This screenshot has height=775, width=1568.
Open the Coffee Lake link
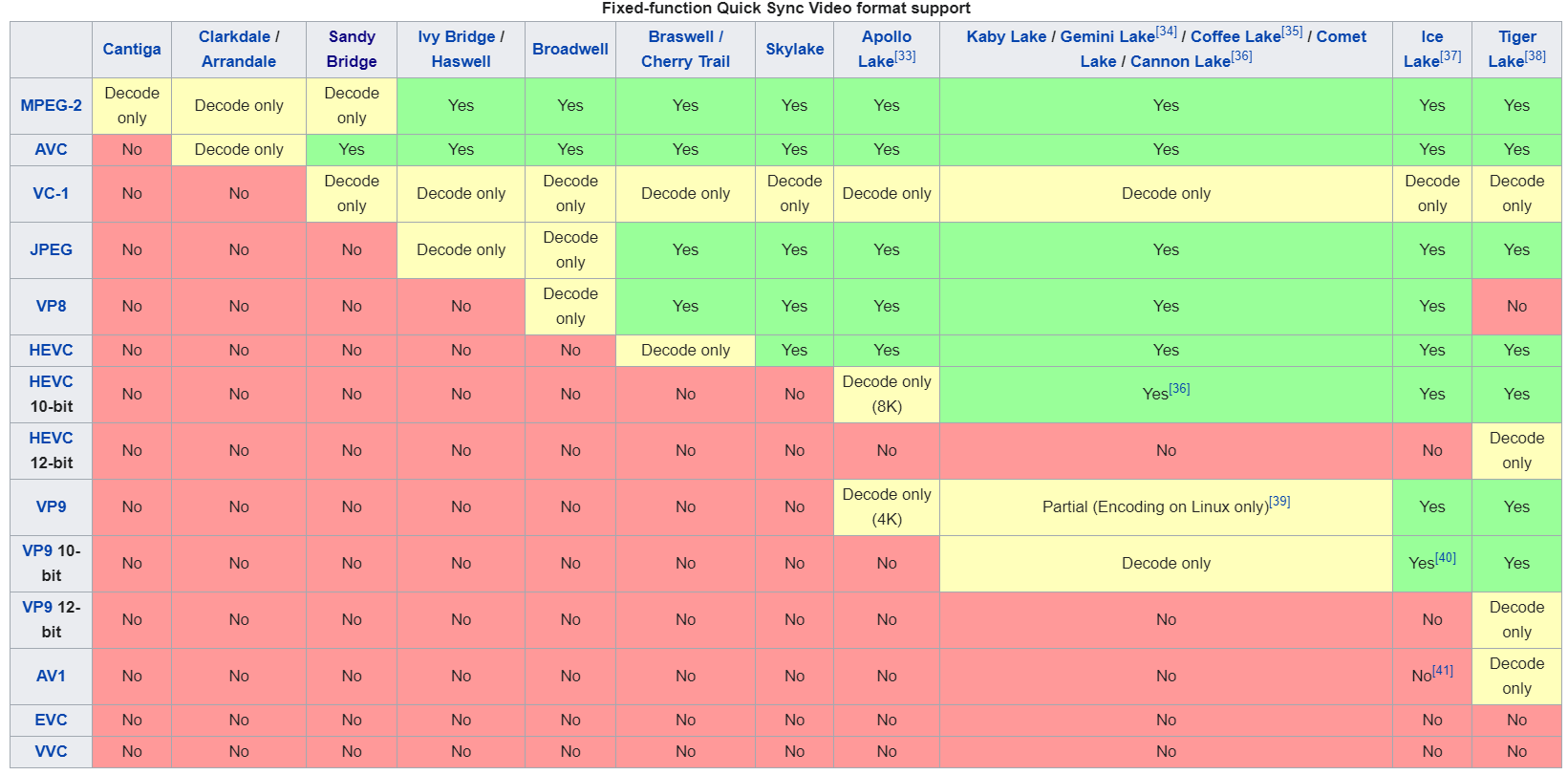(1235, 36)
